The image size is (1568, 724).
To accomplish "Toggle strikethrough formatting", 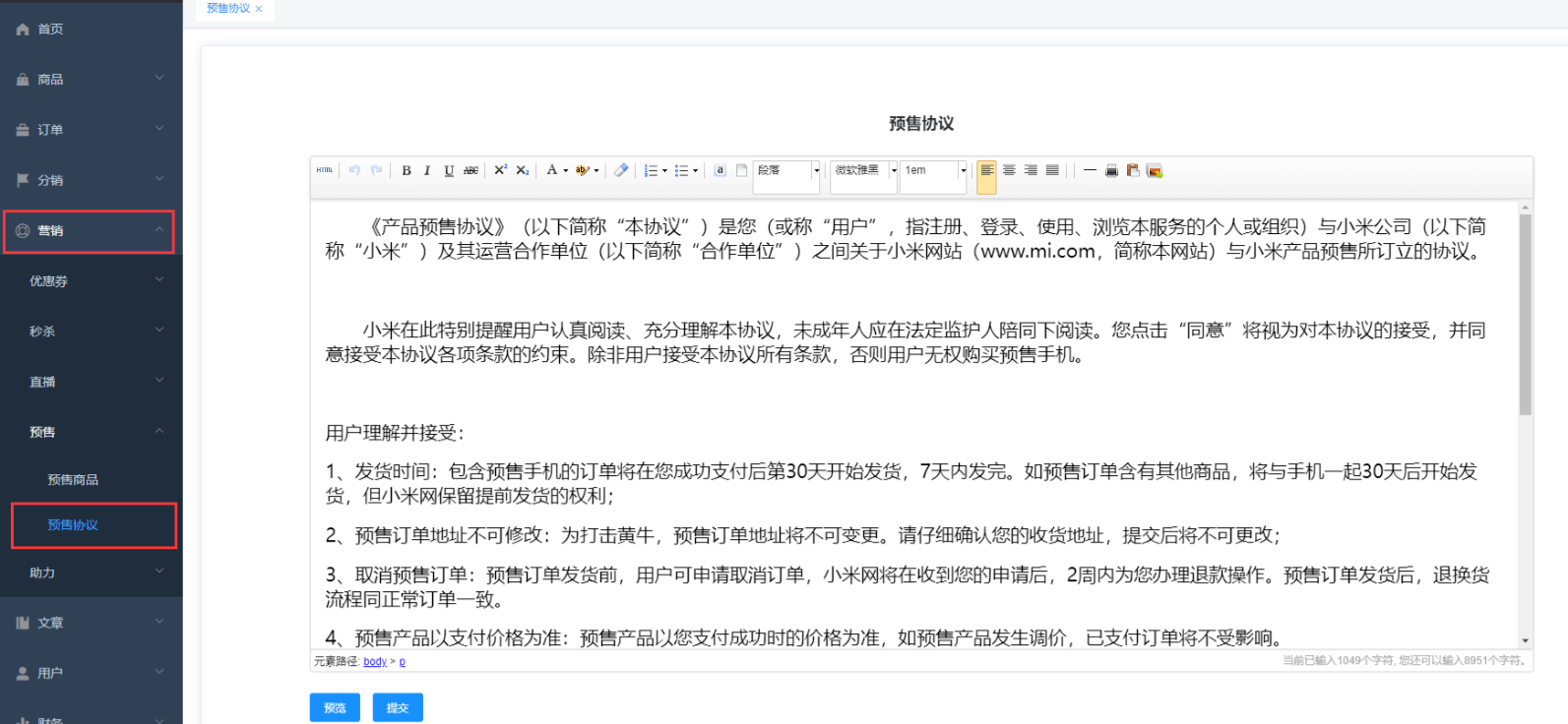I will (470, 170).
